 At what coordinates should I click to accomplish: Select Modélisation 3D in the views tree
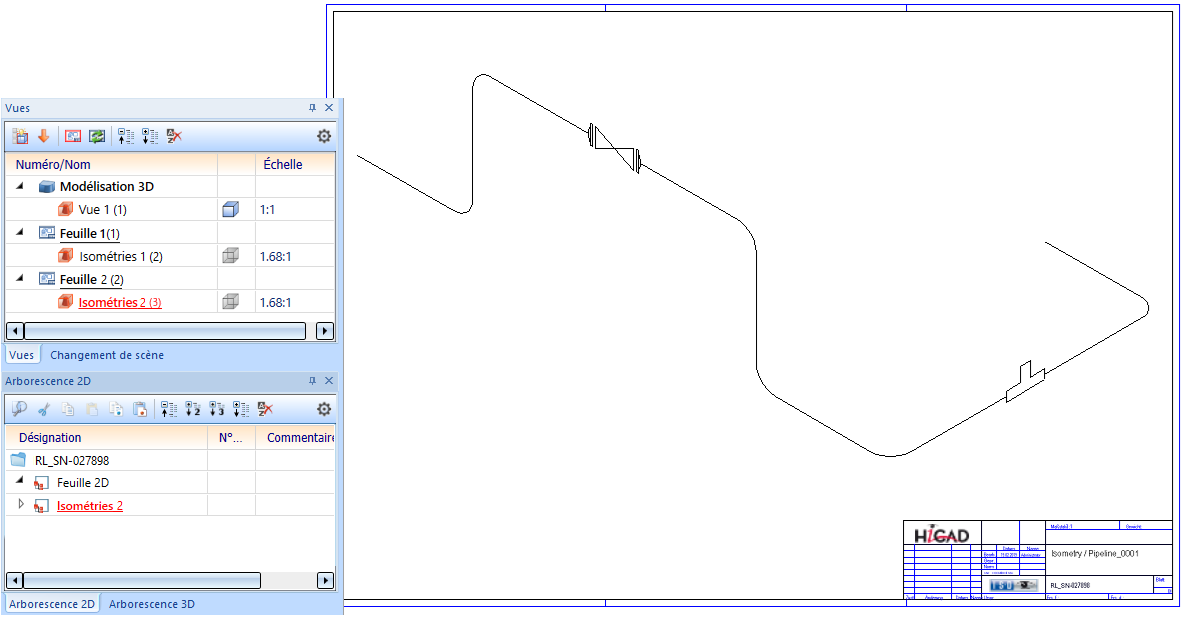pyautogui.click(x=107, y=187)
